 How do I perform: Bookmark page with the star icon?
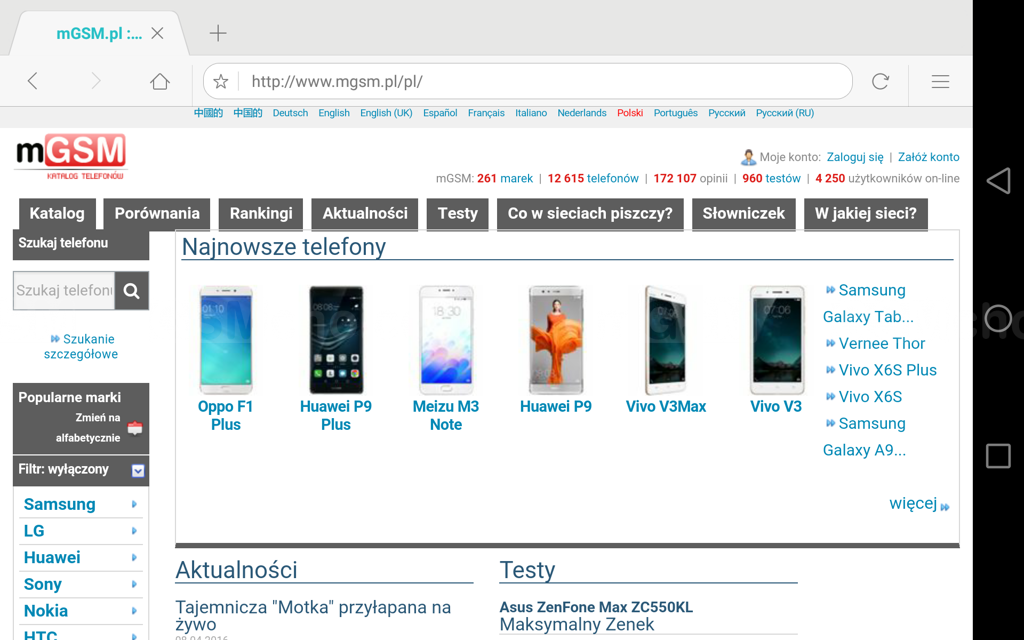(x=221, y=82)
